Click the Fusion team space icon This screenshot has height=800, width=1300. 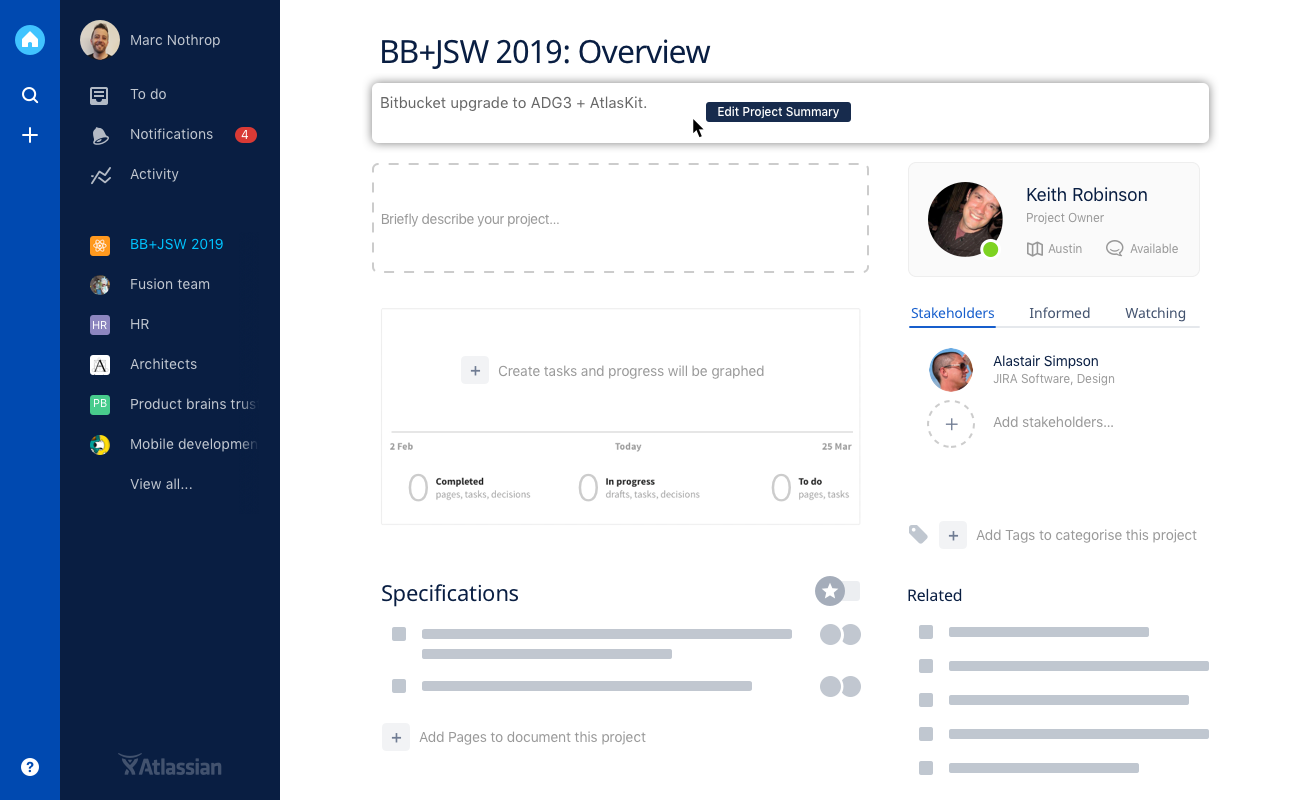100,285
